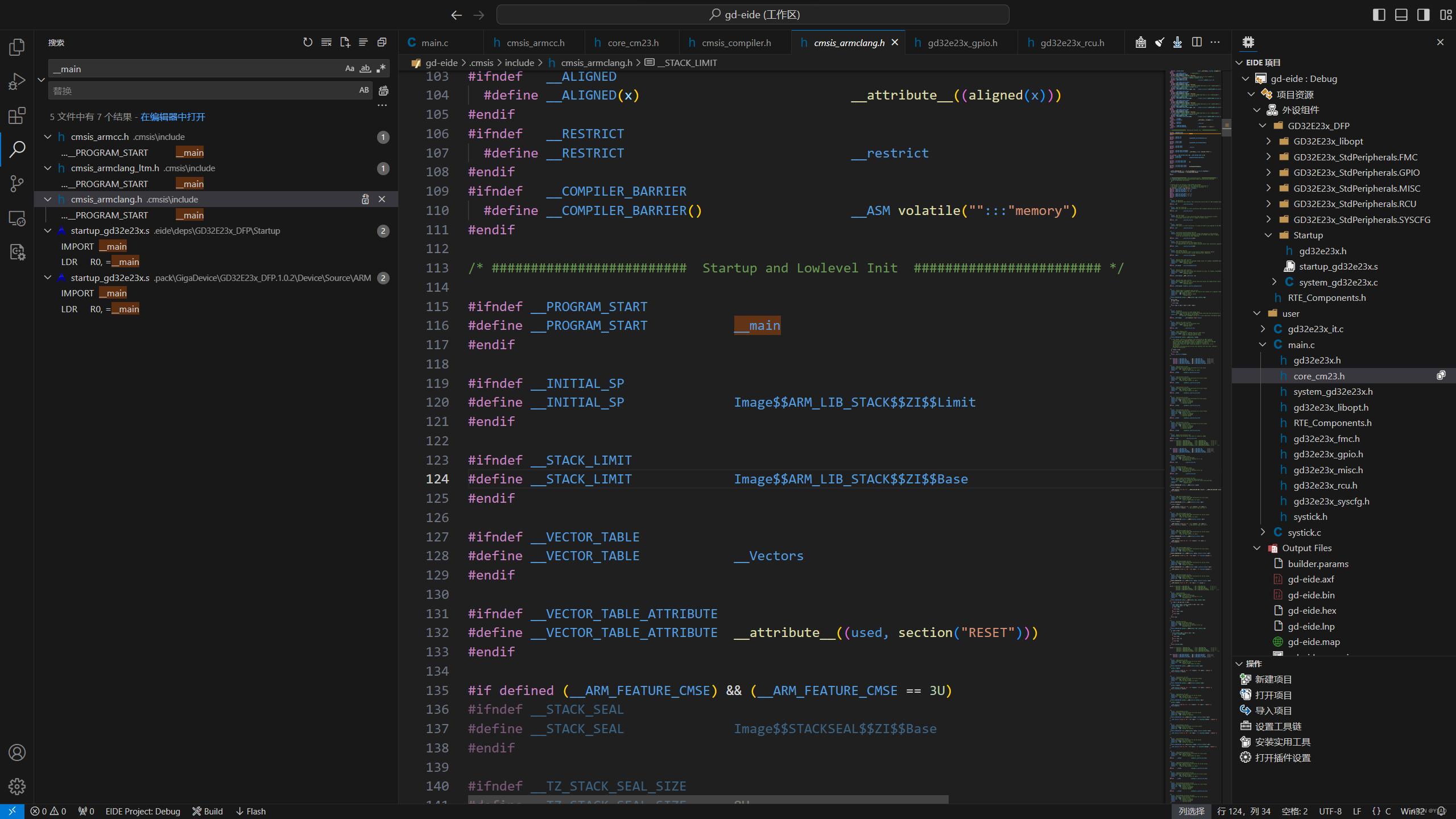Open the Manage settings gear icon
This screenshot has width=1456, height=819.
point(17,786)
